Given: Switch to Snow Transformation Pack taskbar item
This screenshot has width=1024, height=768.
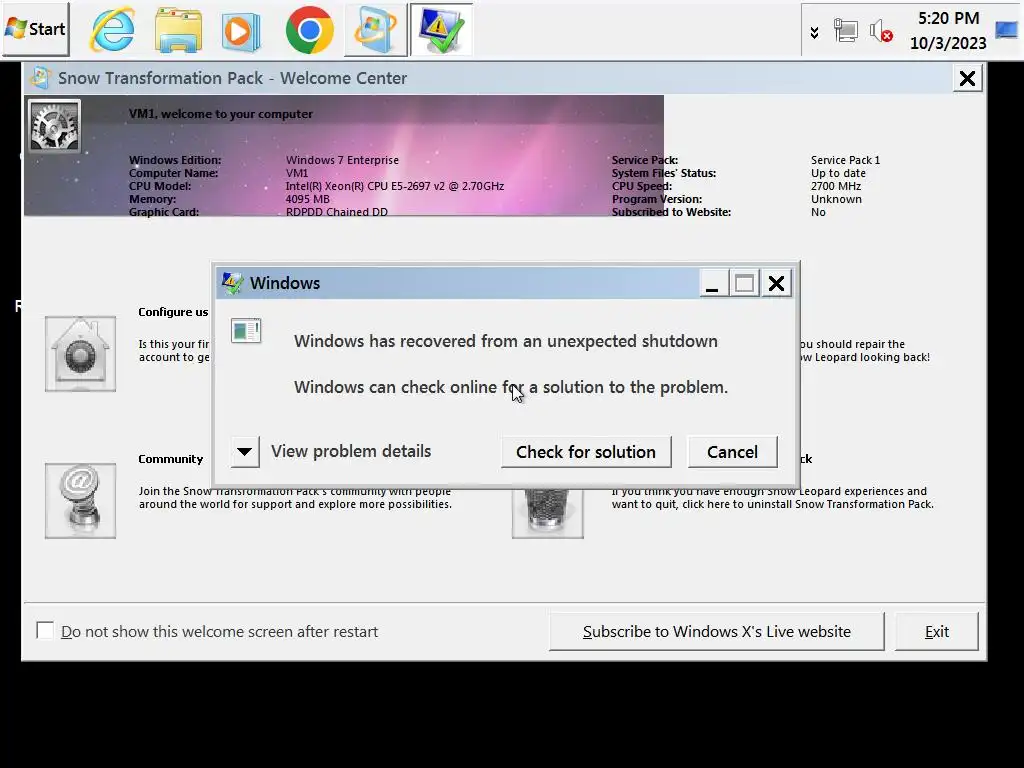Looking at the screenshot, I should click(375, 30).
